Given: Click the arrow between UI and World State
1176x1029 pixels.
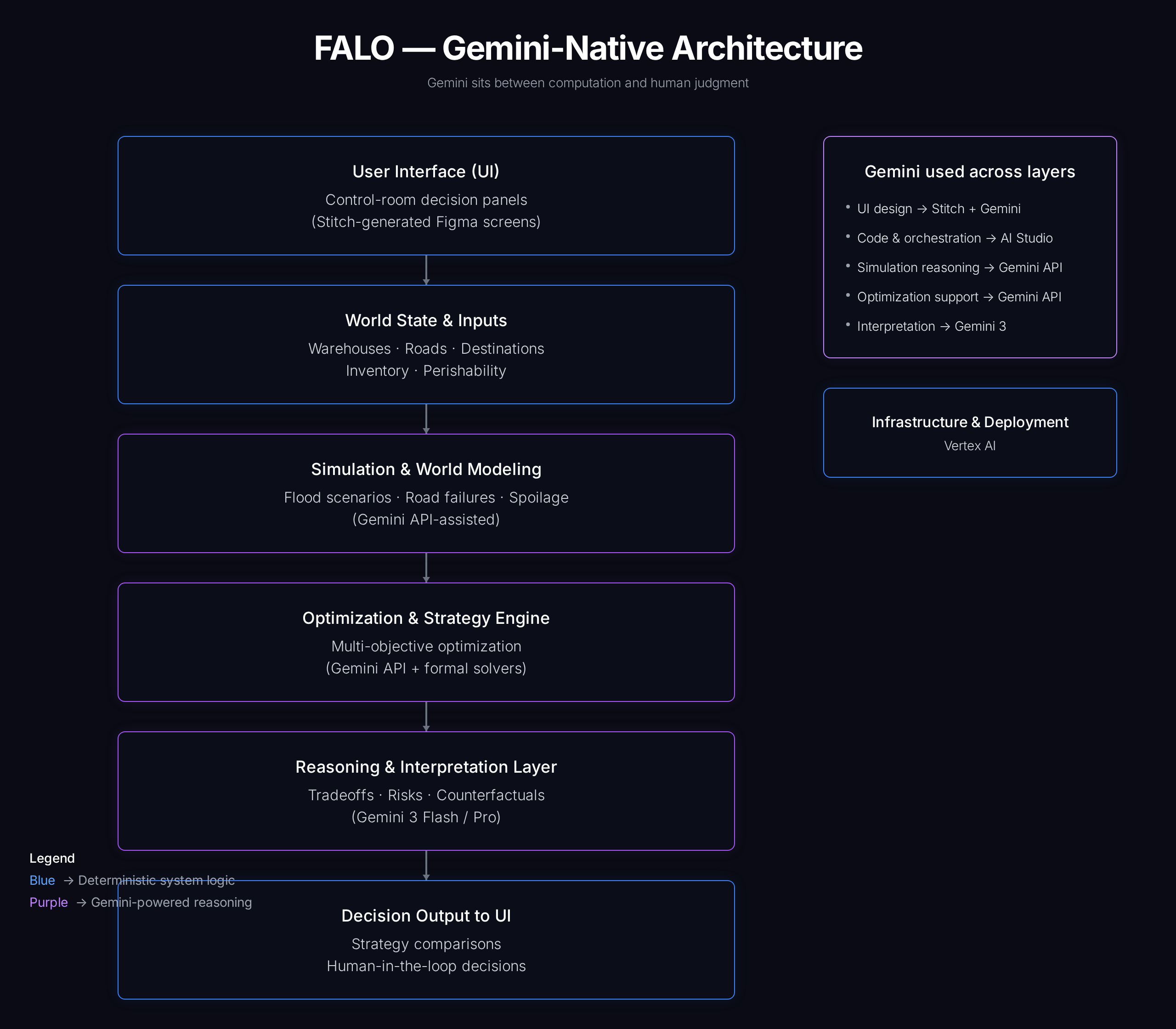Looking at the screenshot, I should point(425,270).
